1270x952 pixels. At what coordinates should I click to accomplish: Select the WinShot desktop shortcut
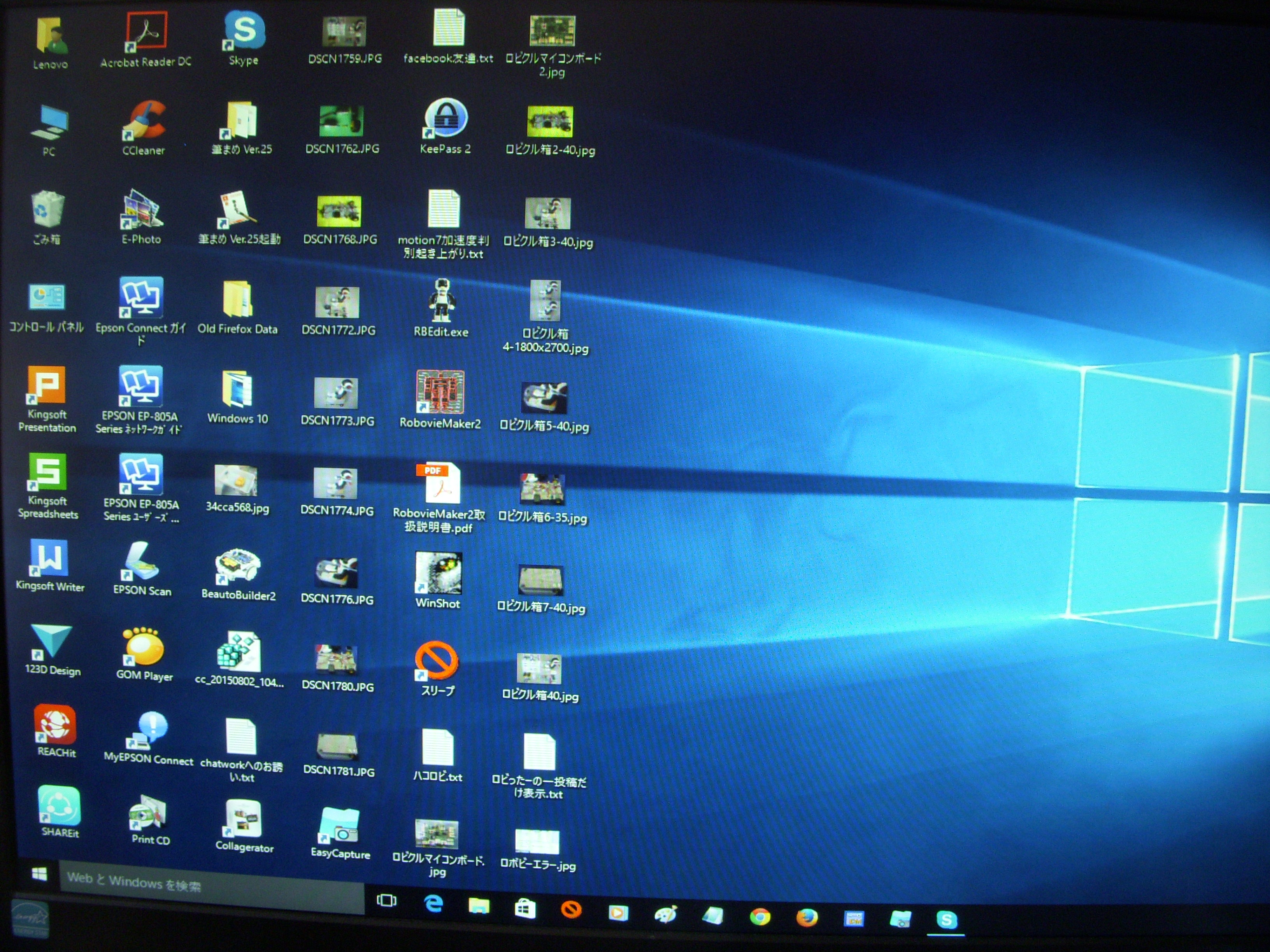pos(438,573)
